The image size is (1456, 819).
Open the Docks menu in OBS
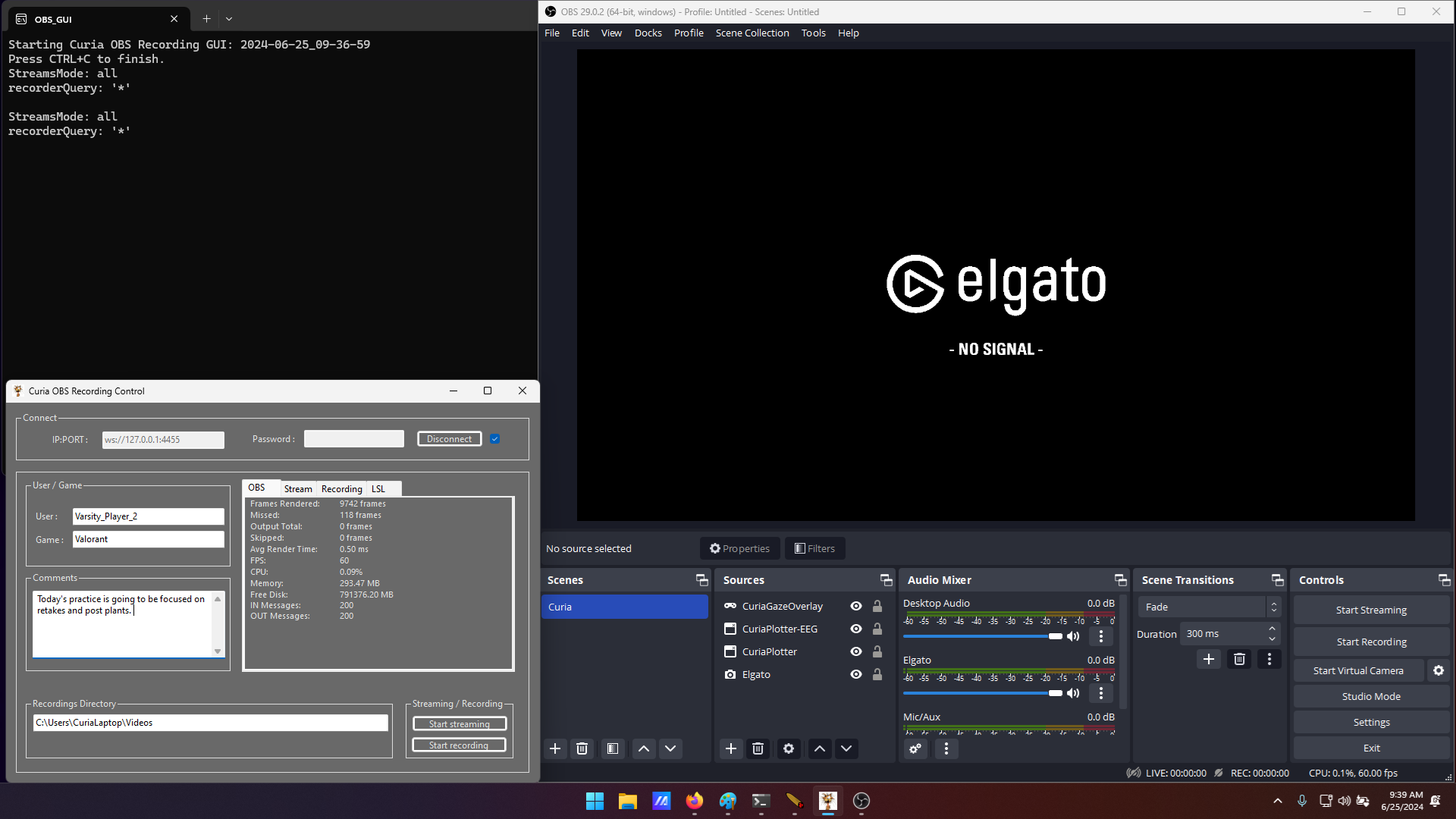[x=648, y=33]
